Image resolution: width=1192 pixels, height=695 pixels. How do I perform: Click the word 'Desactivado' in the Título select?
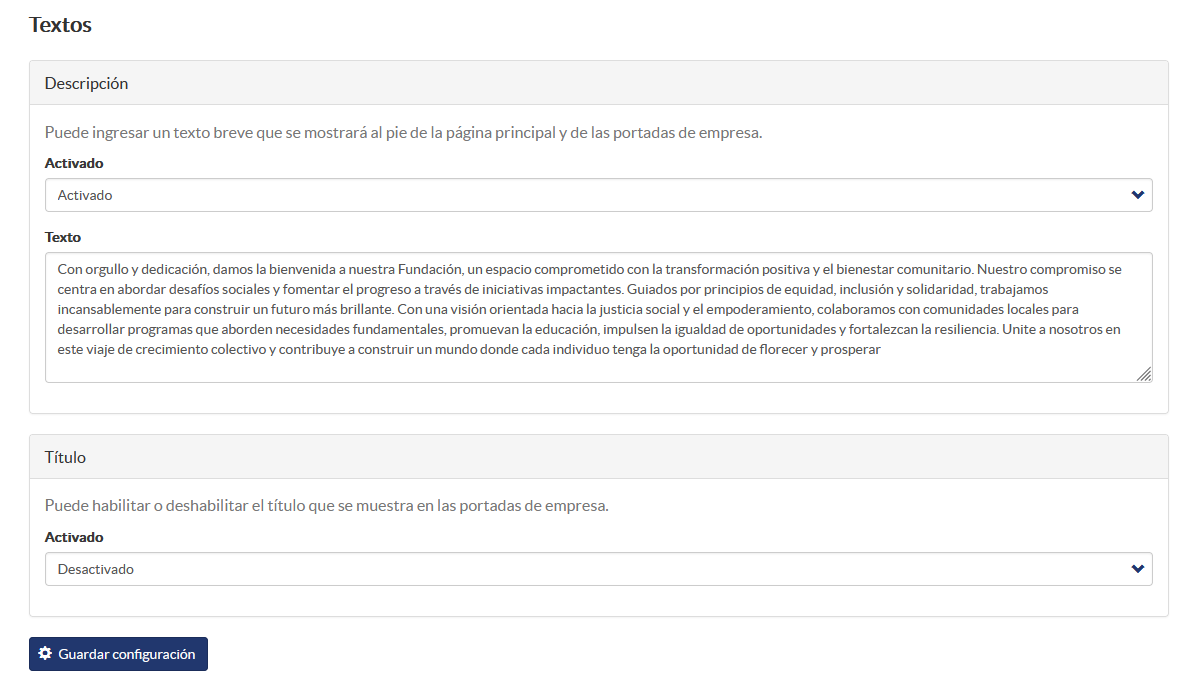click(x=96, y=569)
